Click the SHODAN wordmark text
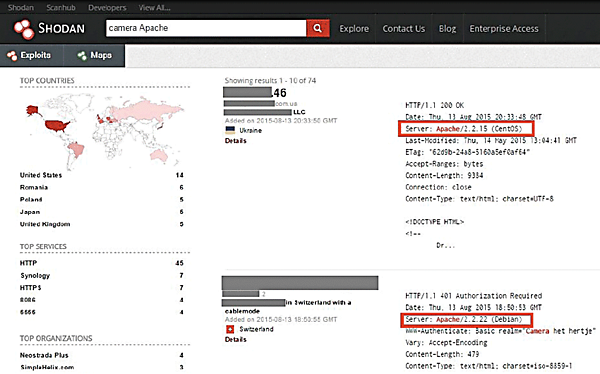Viewport: 600px width, 374px height. (61, 28)
